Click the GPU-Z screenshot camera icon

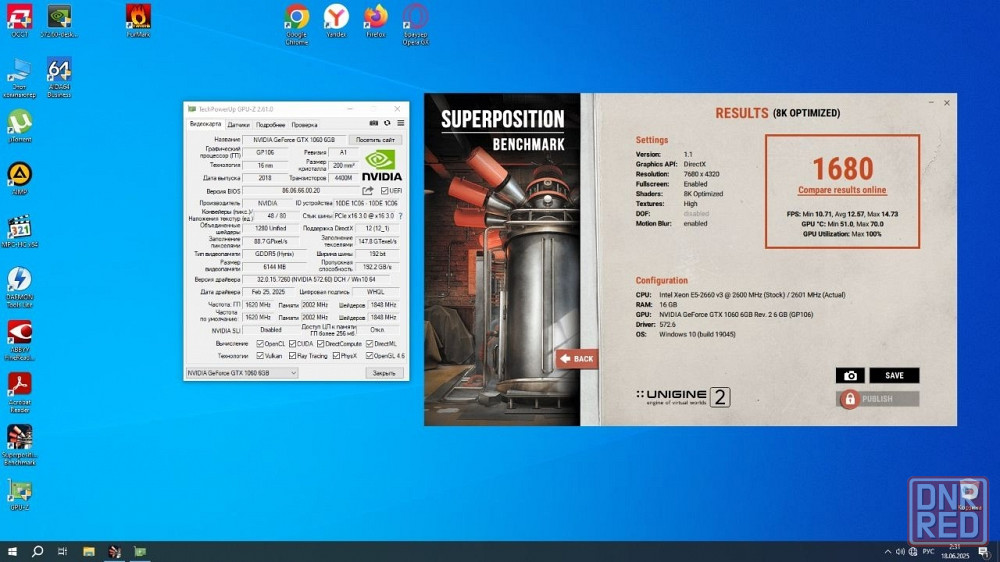point(374,123)
